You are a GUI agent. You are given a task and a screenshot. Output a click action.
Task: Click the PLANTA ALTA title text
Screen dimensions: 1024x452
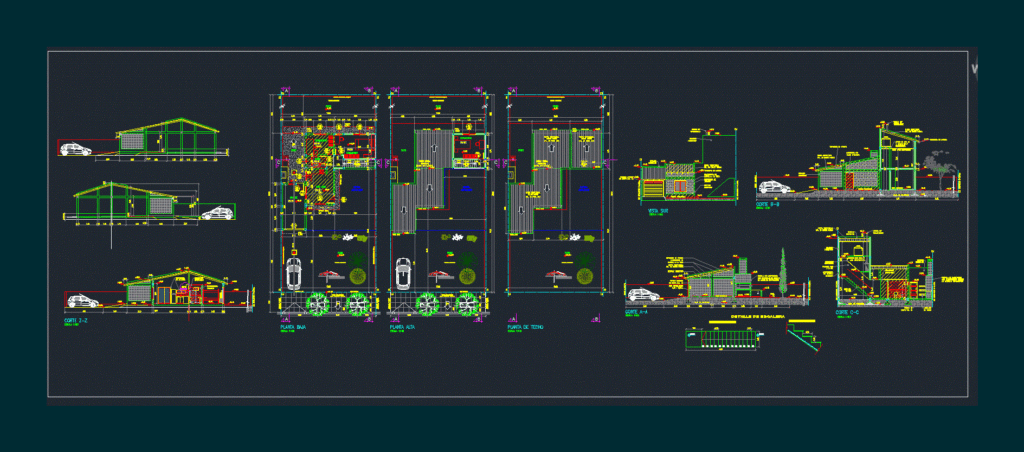click(400, 327)
